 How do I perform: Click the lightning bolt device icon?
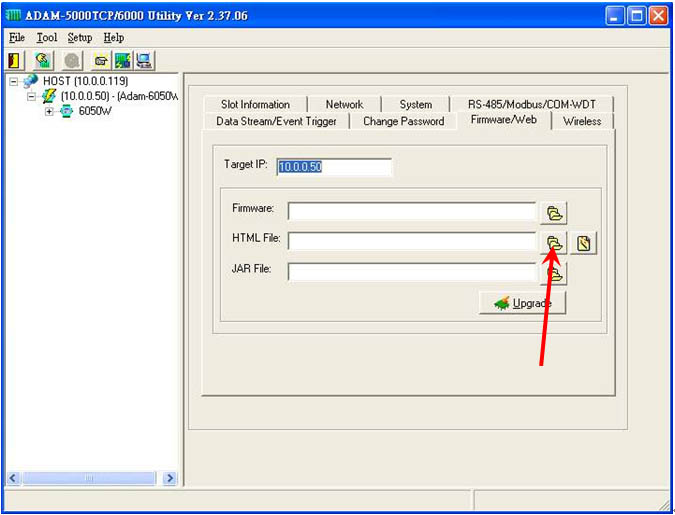click(48, 96)
